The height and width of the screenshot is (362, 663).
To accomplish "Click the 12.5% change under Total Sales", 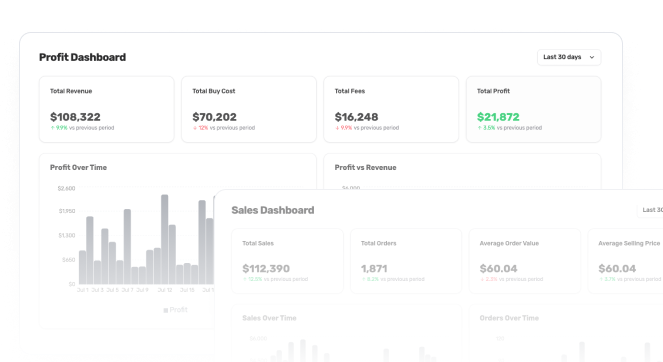I will tap(252, 279).
